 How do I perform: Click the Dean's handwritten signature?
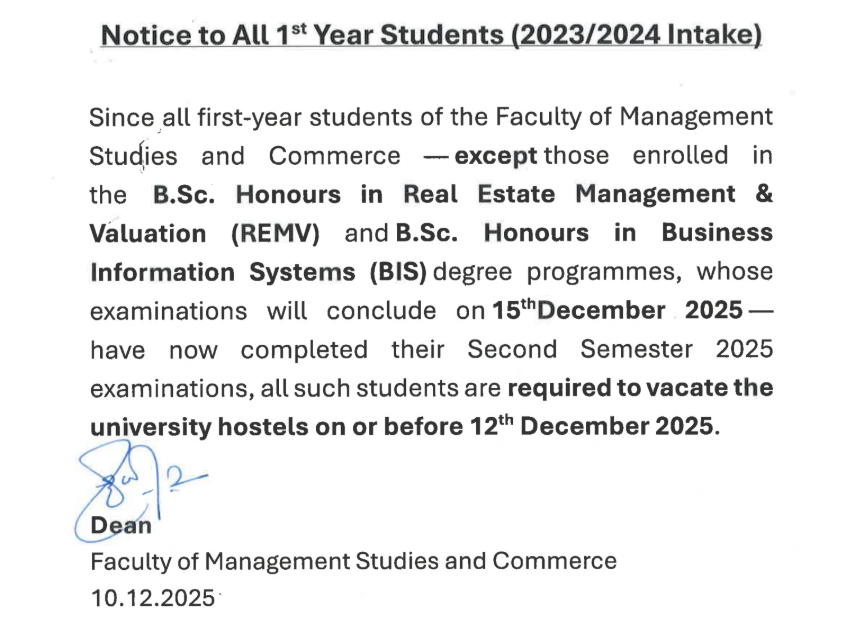[128, 486]
